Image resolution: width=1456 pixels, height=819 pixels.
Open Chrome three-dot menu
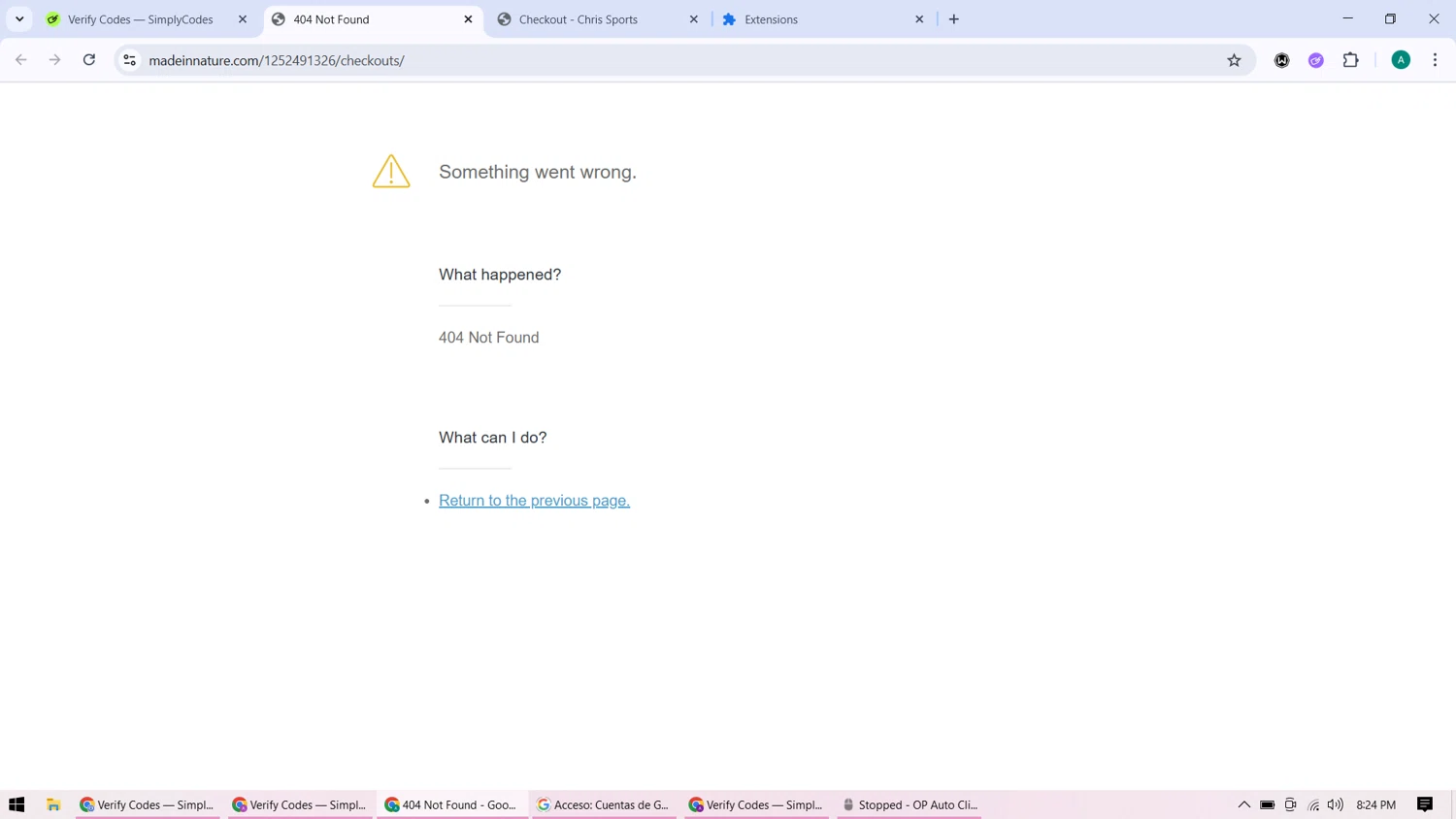1435,60
